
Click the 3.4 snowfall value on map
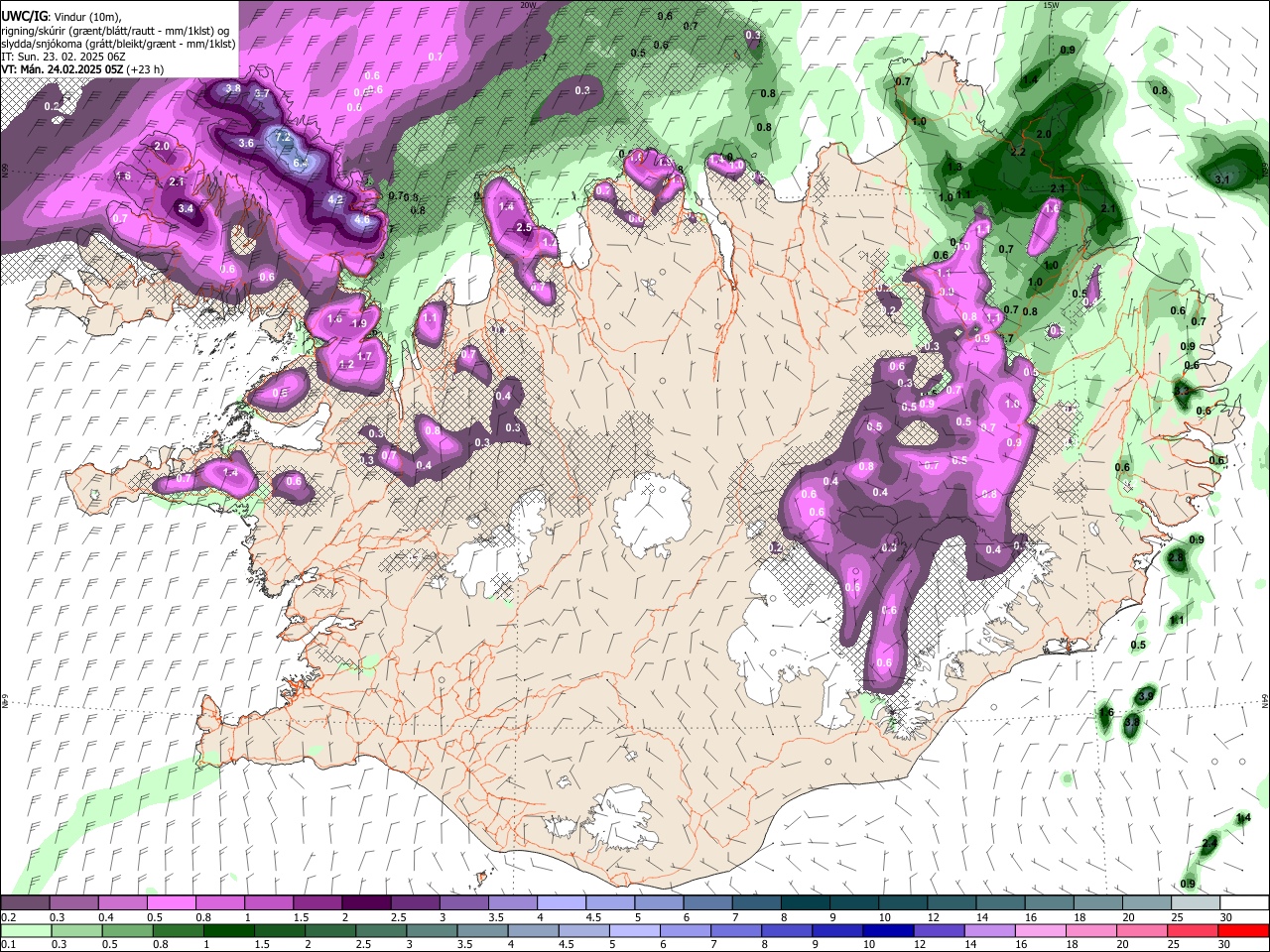coord(186,208)
